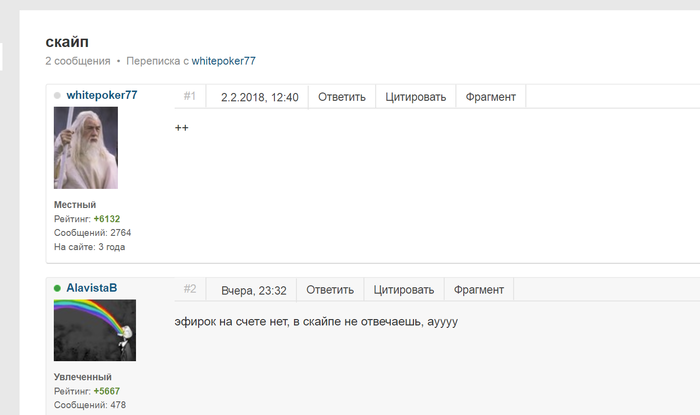Screen dimensions: 700x415
Task: Open whitepoker77 profile link in conversation header
Action: [223, 61]
